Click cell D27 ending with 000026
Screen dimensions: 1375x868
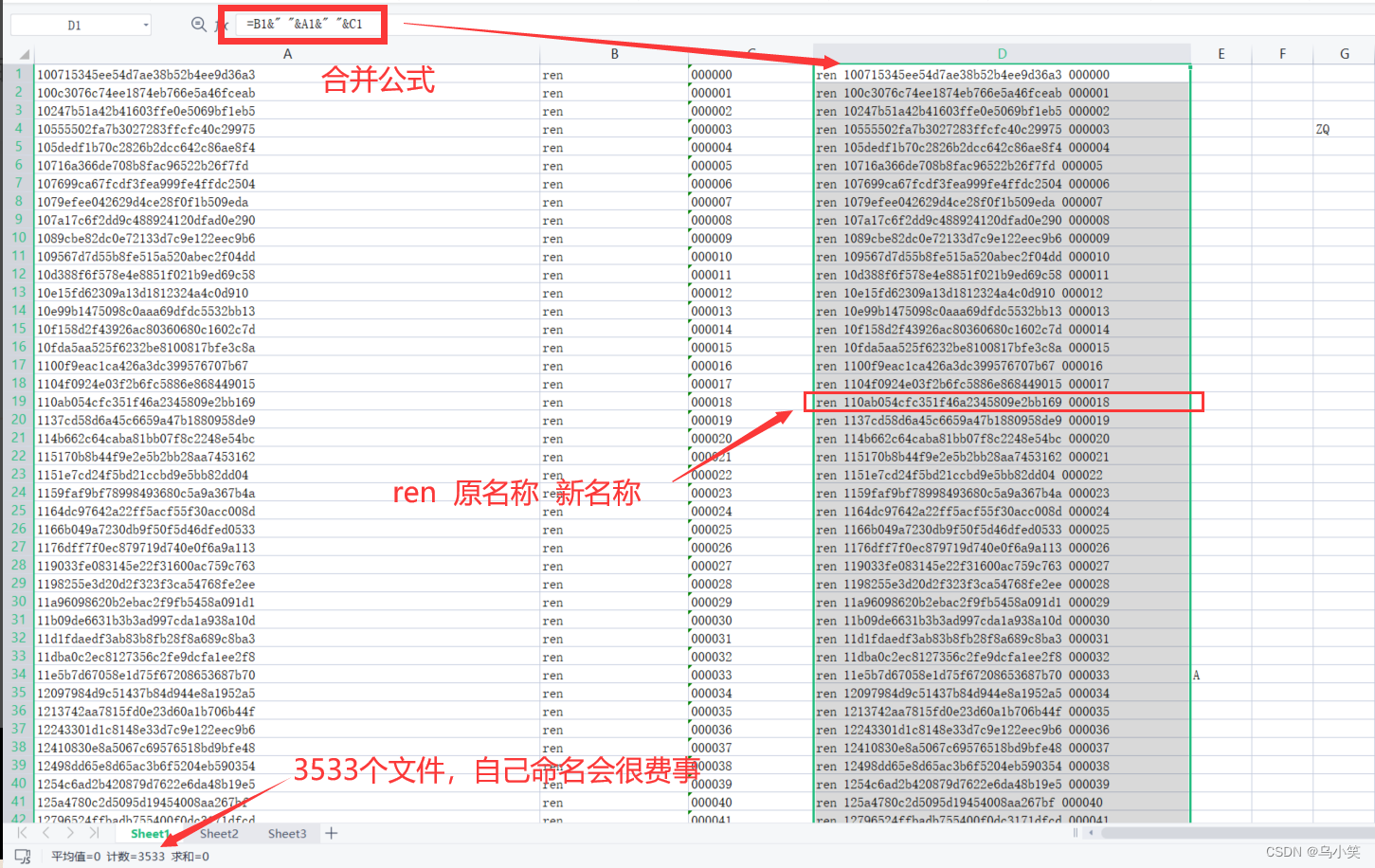(x=1002, y=548)
